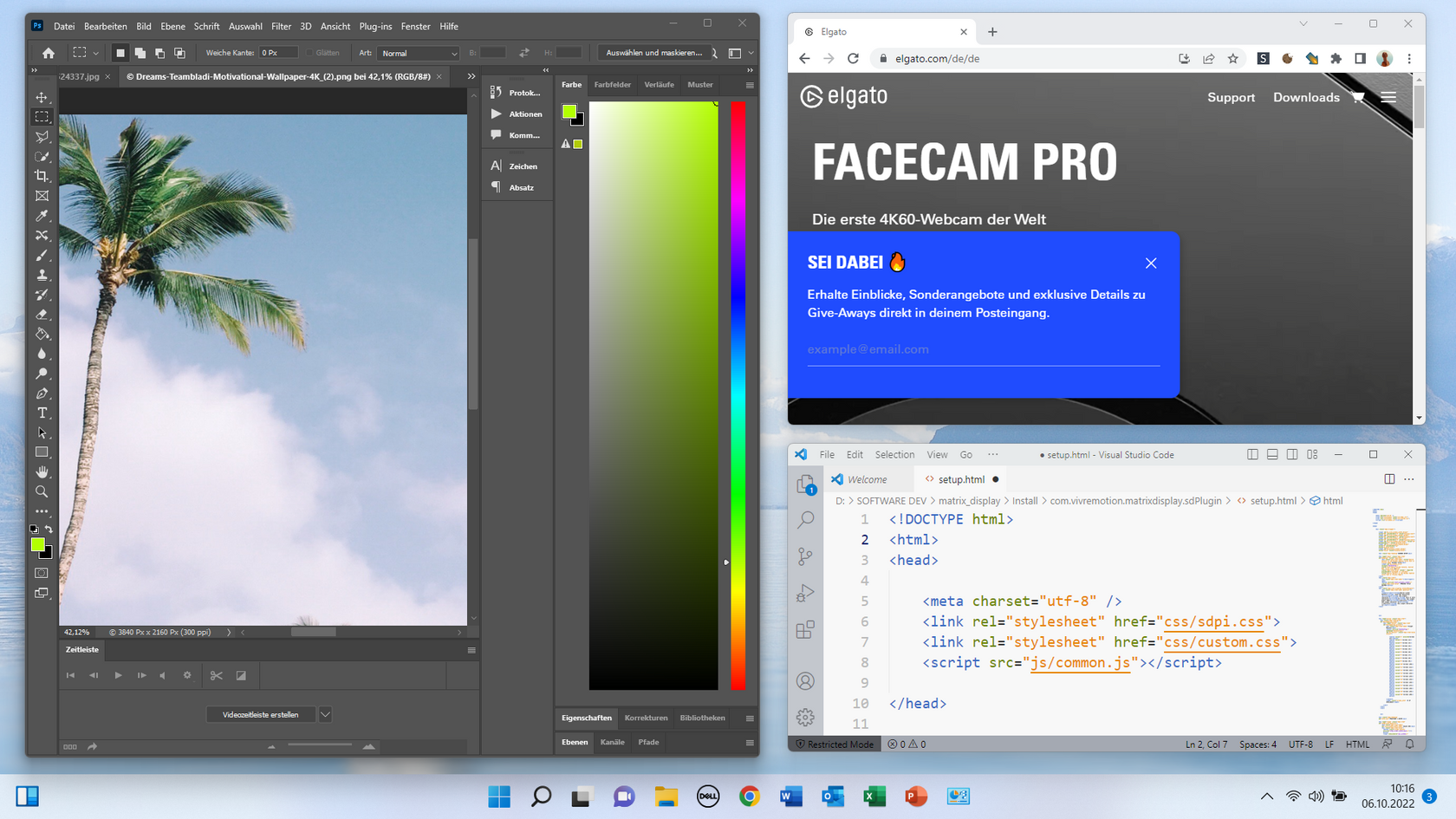The image size is (1456, 819).
Task: Pick the Eyedropper tool
Action: tap(42, 216)
